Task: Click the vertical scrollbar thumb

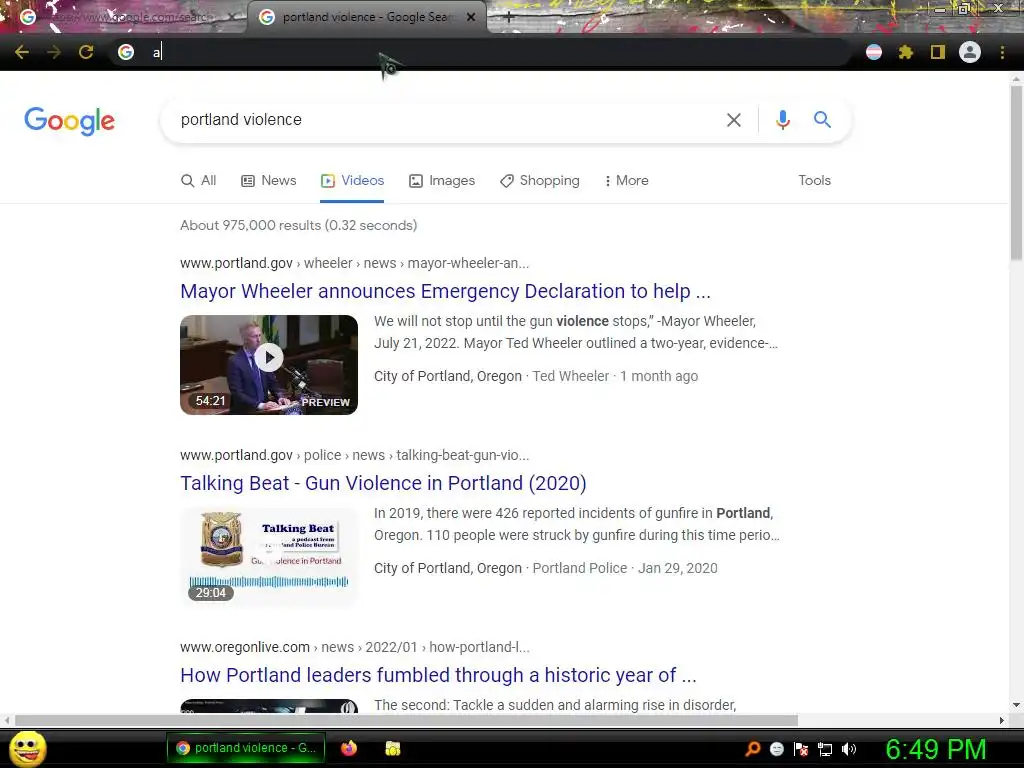Action: [1016, 173]
